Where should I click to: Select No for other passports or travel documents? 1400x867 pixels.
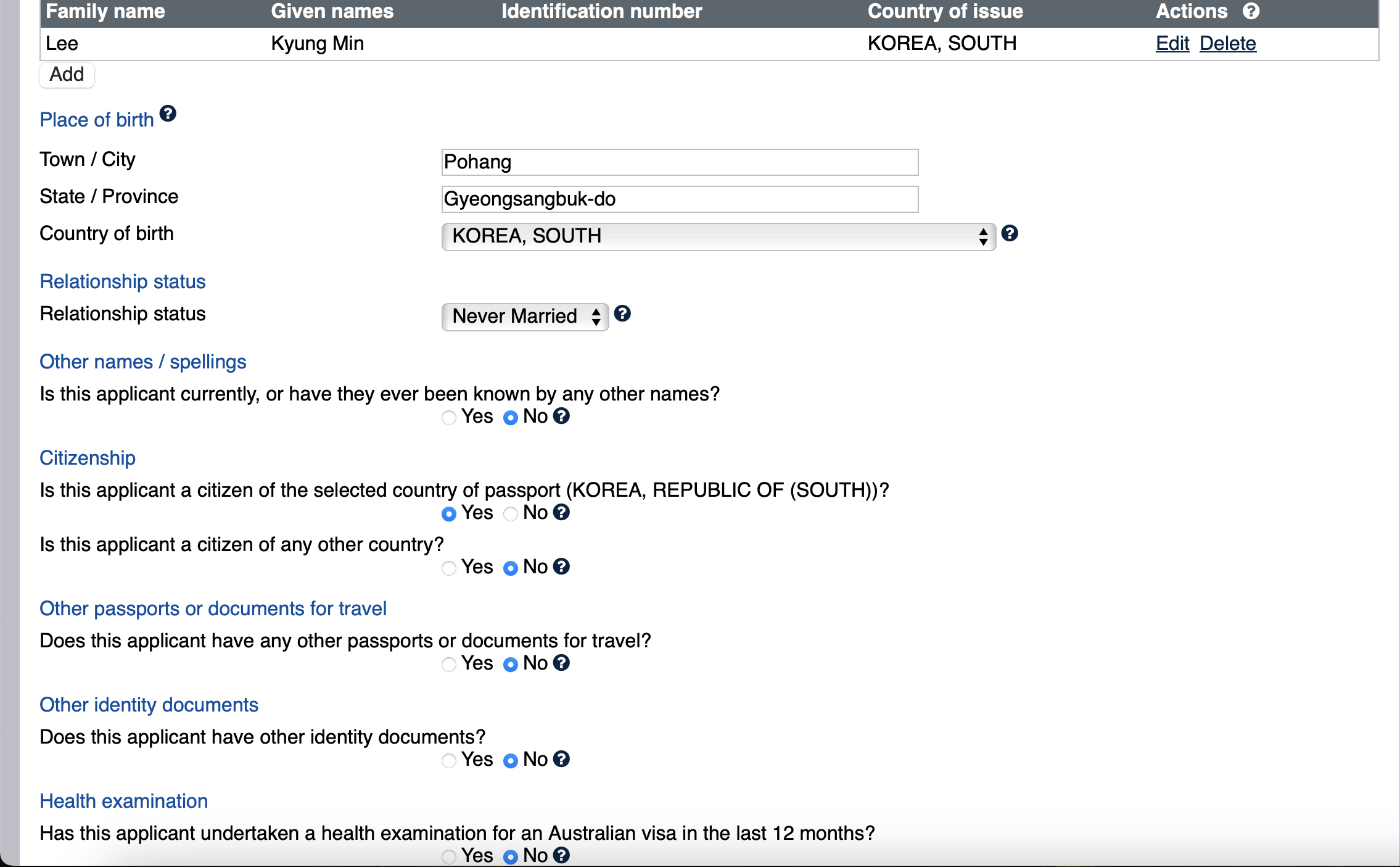511,665
